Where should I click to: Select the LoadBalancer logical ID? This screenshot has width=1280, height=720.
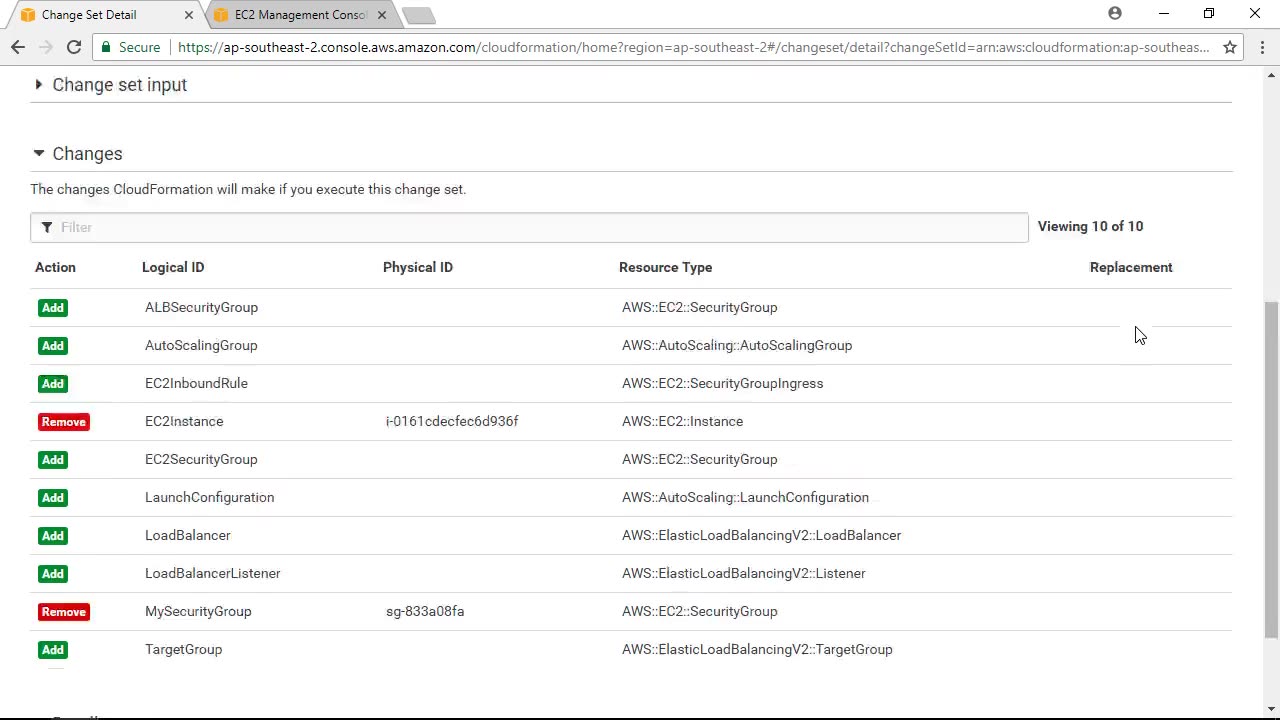tap(187, 535)
